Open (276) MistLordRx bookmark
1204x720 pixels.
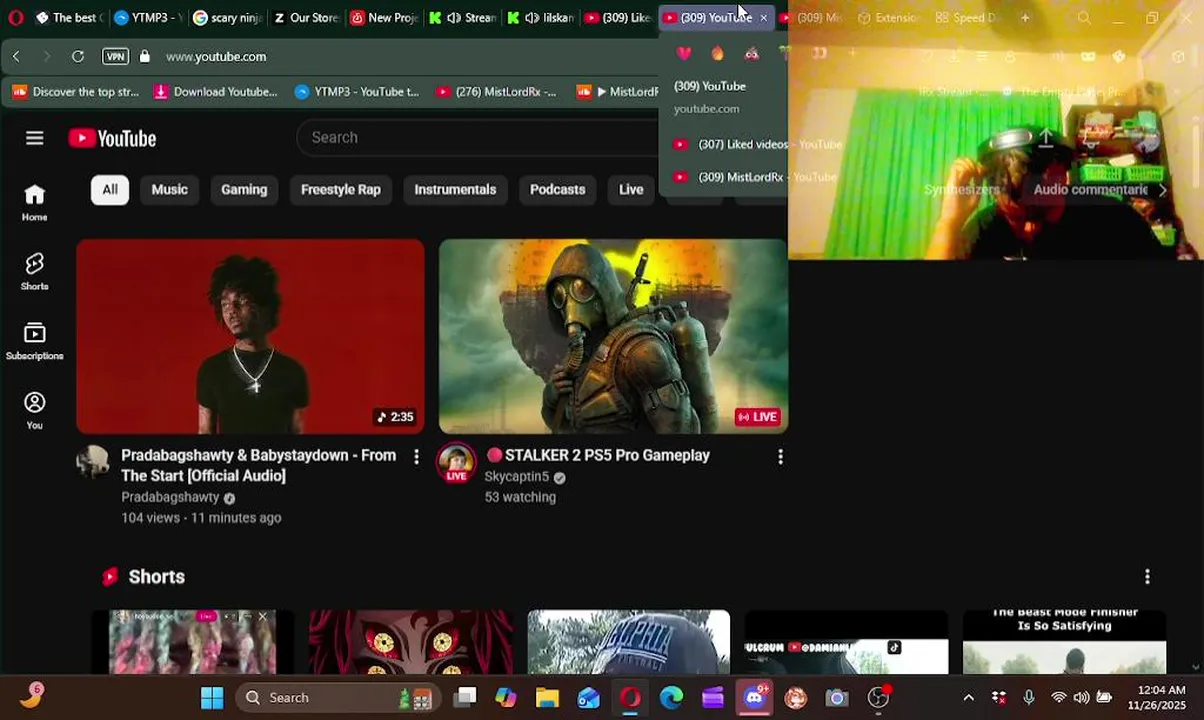pos(496,92)
